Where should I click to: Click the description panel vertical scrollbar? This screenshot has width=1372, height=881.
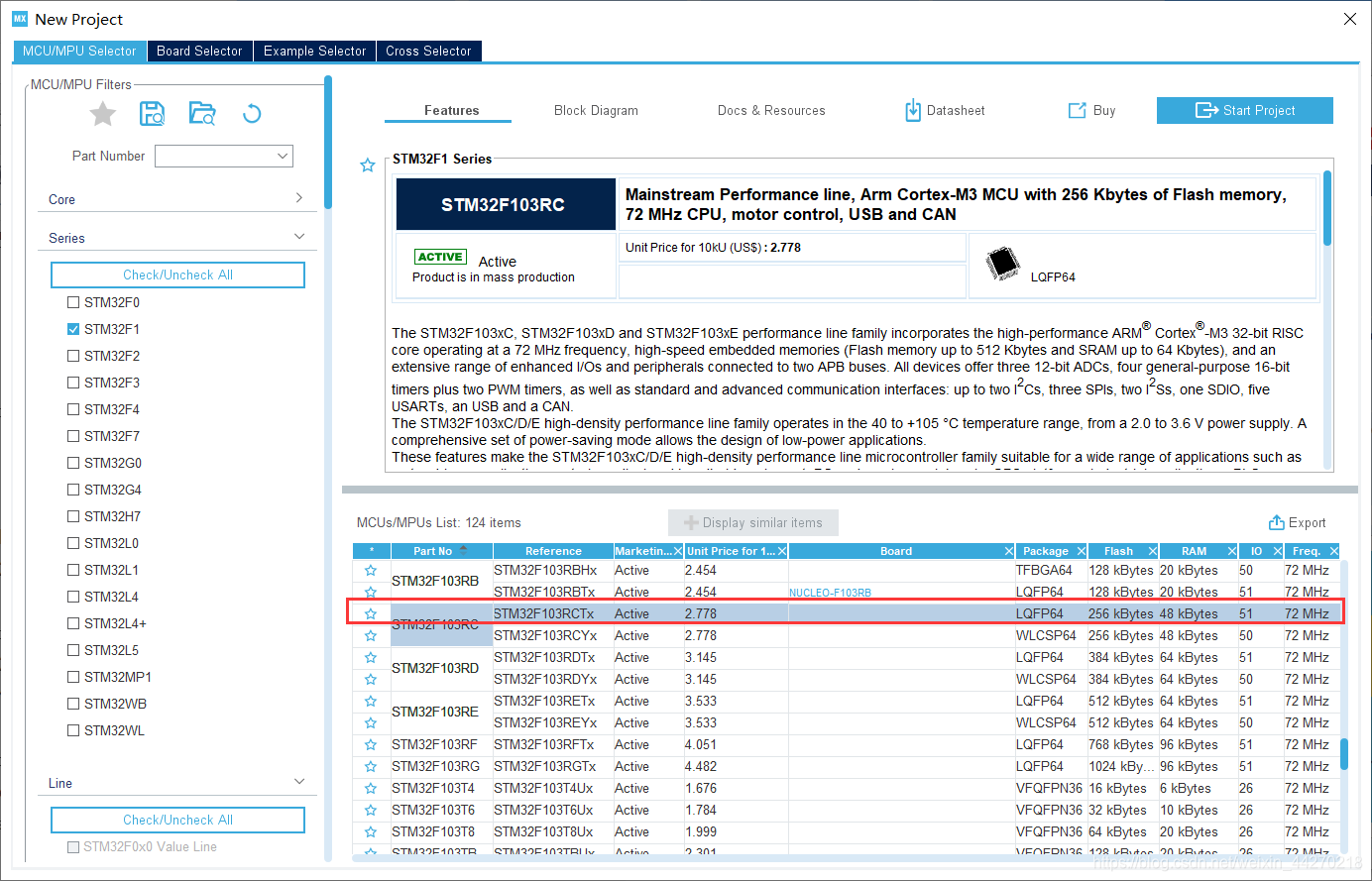point(1326,208)
